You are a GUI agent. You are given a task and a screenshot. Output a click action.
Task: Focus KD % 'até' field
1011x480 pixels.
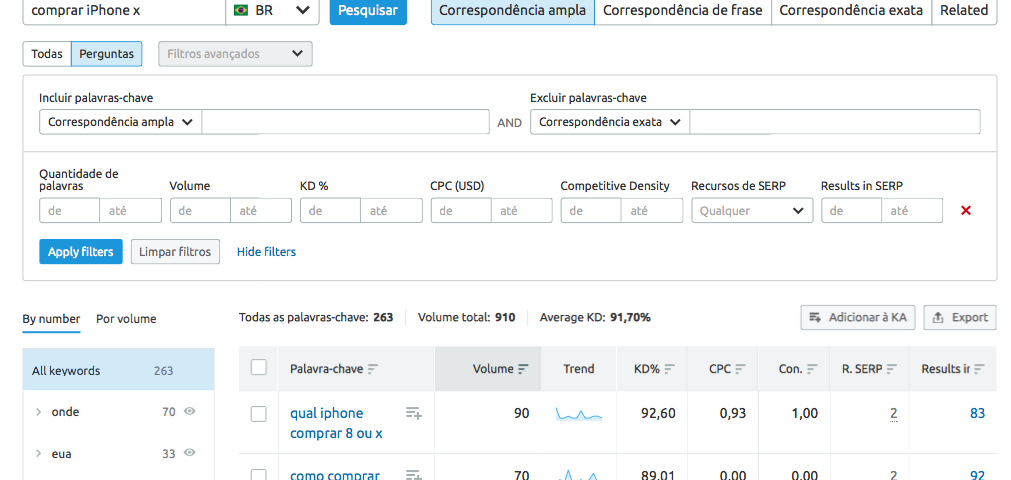pos(392,210)
